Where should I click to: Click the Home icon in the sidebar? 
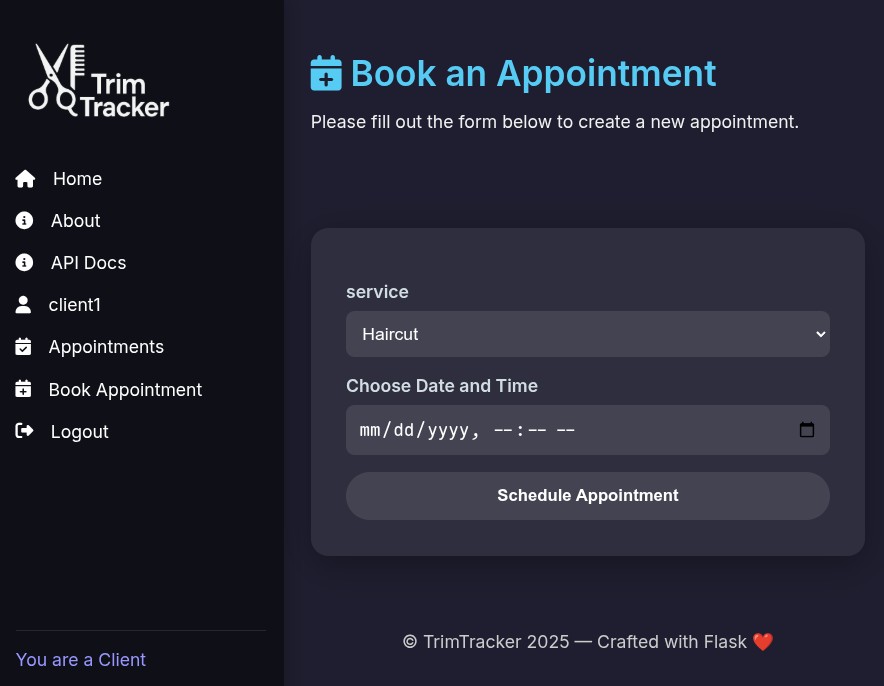pyautogui.click(x=25, y=178)
